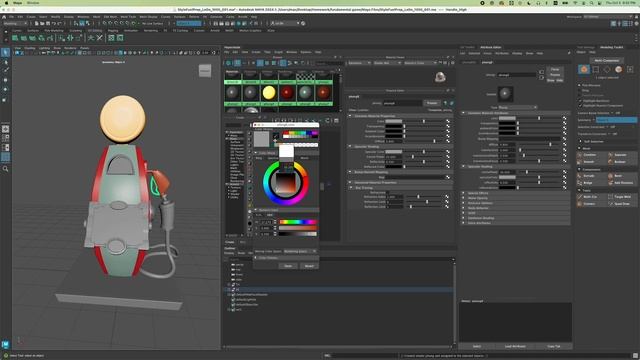Activate the Move tool in toolbox

tap(5, 80)
